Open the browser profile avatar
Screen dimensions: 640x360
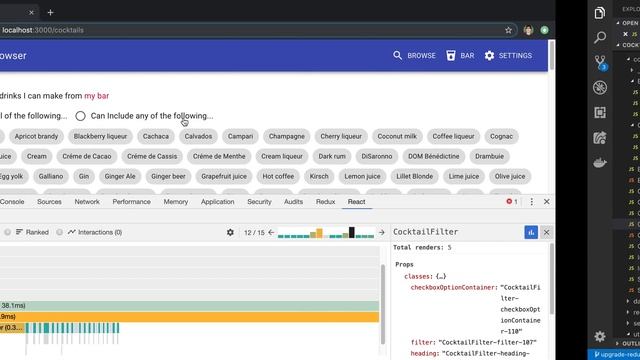528,30
